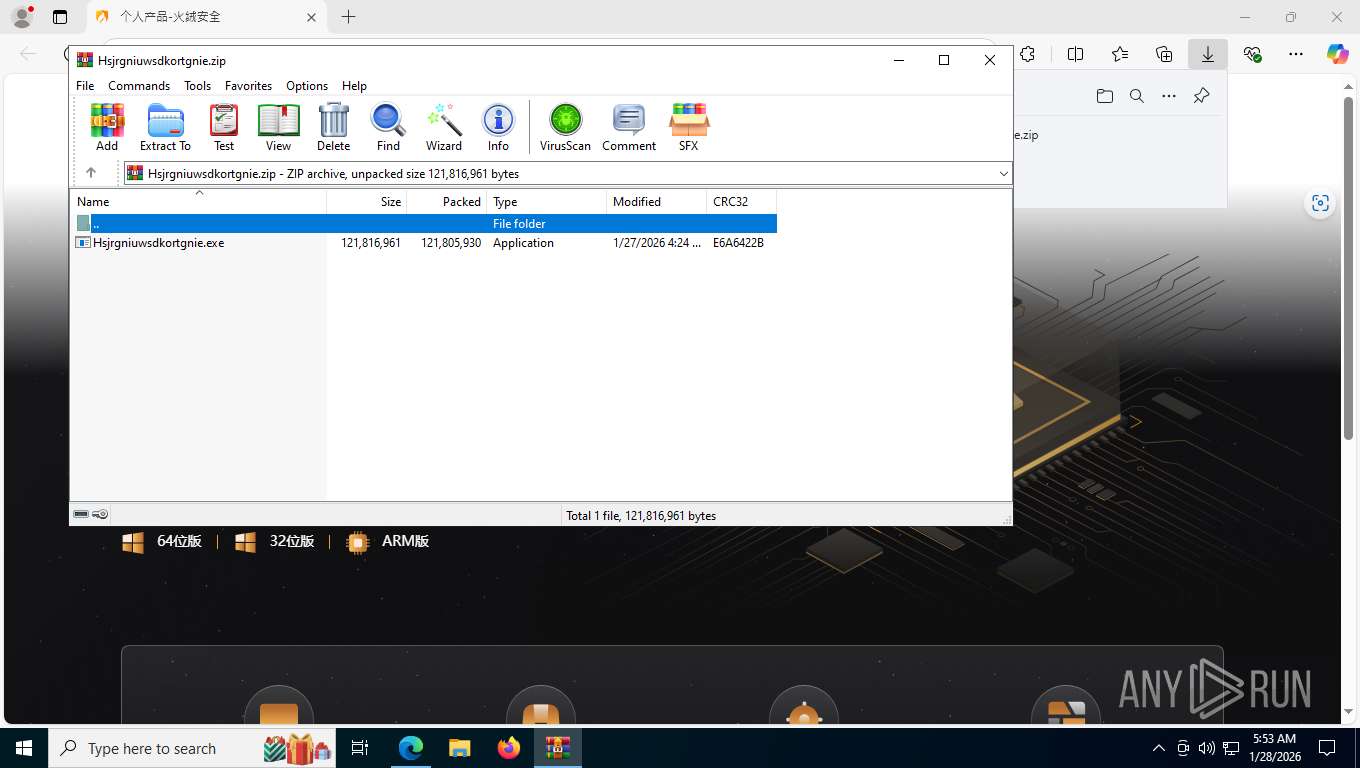Sort by the CRC32 column header
Viewport: 1360px width, 768px height.
[x=742, y=202]
